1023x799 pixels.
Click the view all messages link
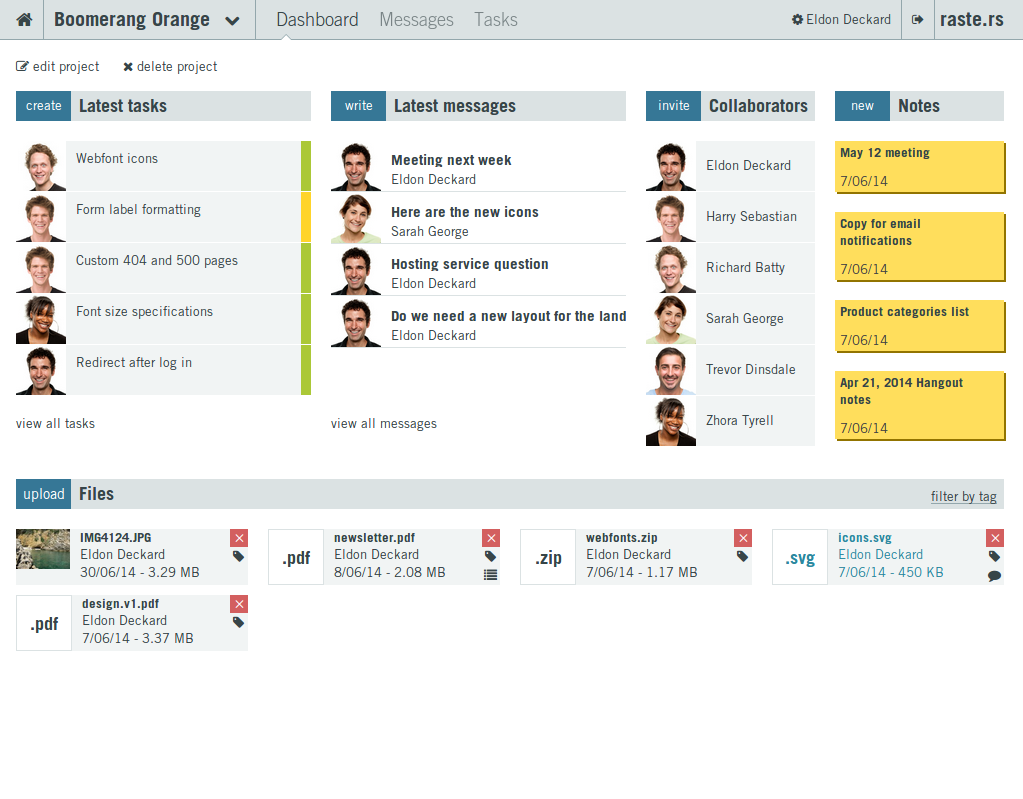(x=383, y=424)
